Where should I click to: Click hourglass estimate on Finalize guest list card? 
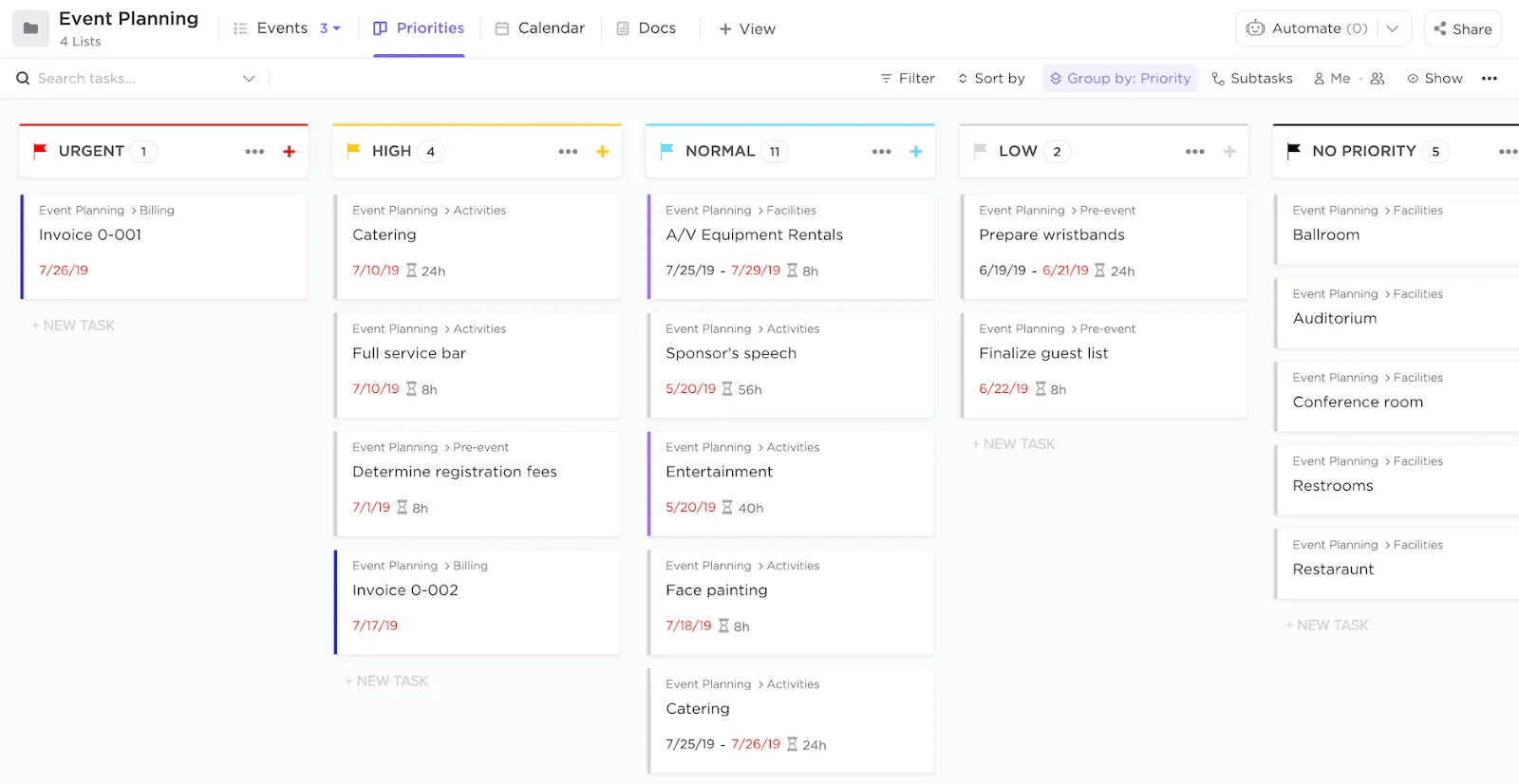pyautogui.click(x=1041, y=389)
